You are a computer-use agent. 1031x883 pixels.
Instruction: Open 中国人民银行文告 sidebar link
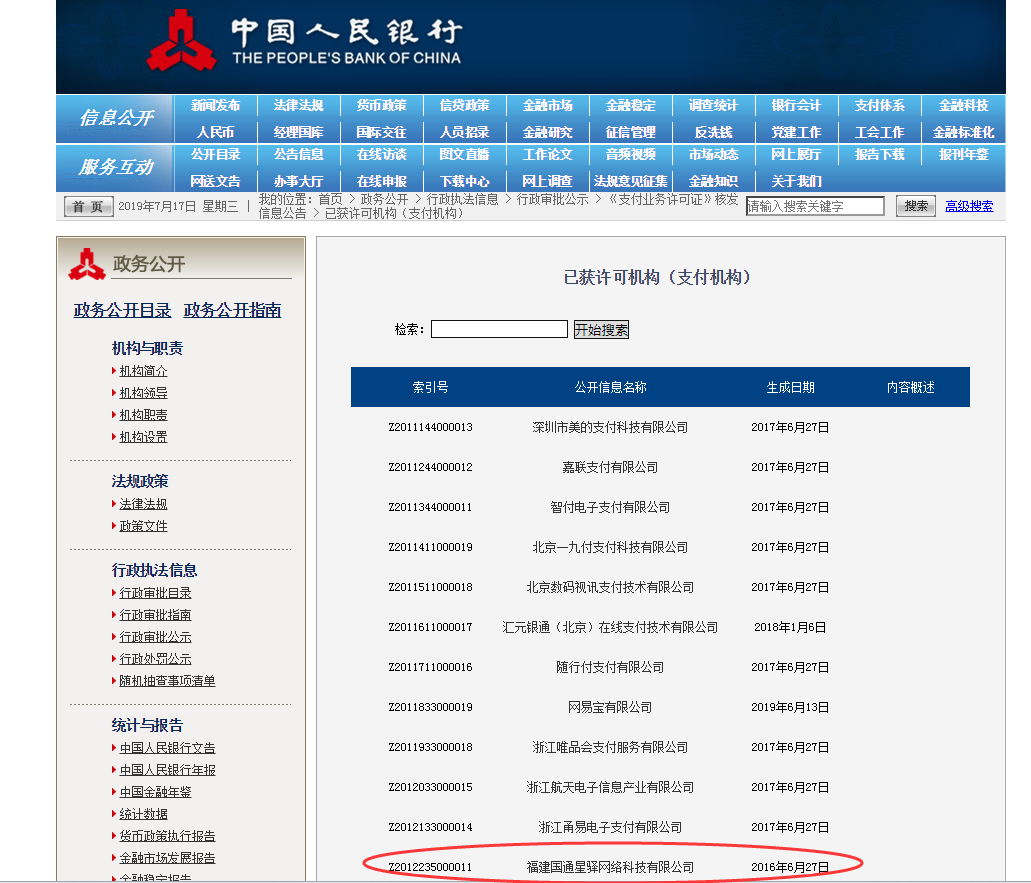coord(167,748)
